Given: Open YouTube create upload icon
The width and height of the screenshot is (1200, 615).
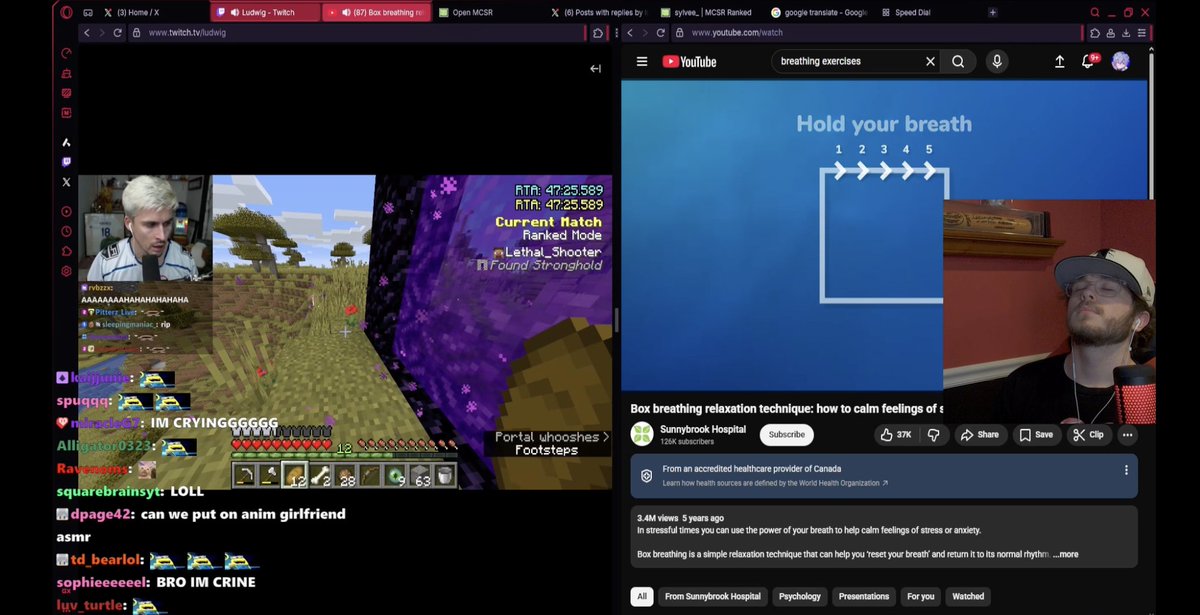Looking at the screenshot, I should (1059, 61).
